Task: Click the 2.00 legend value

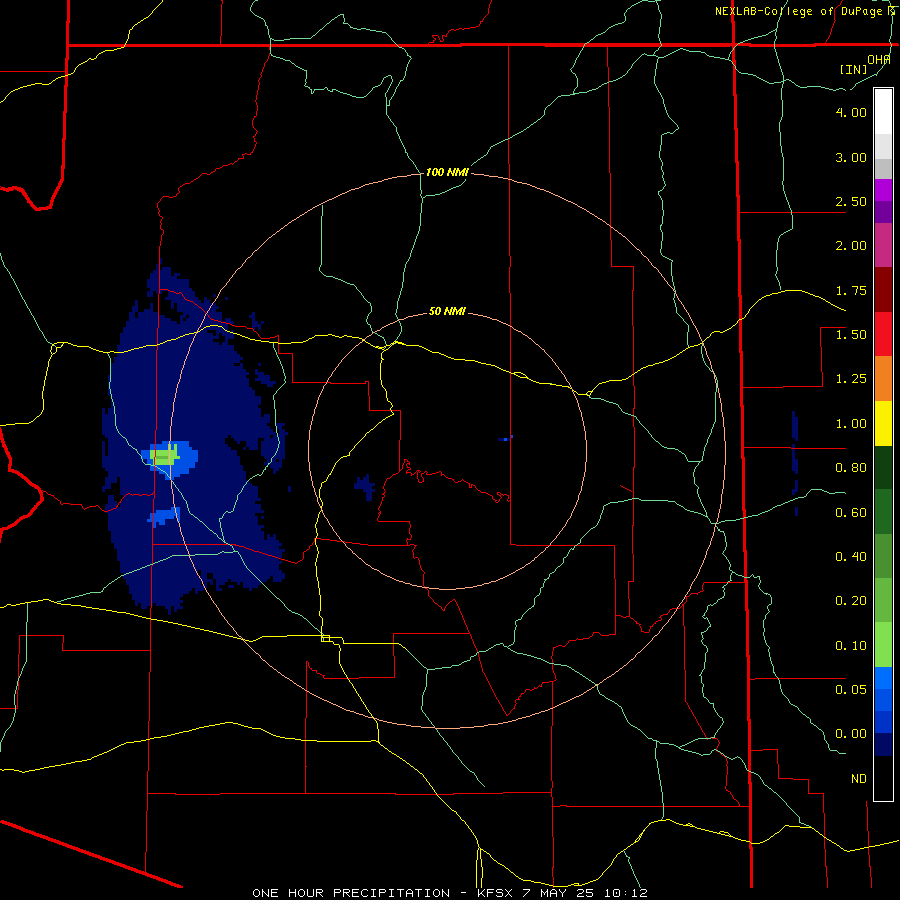Action: coord(851,246)
